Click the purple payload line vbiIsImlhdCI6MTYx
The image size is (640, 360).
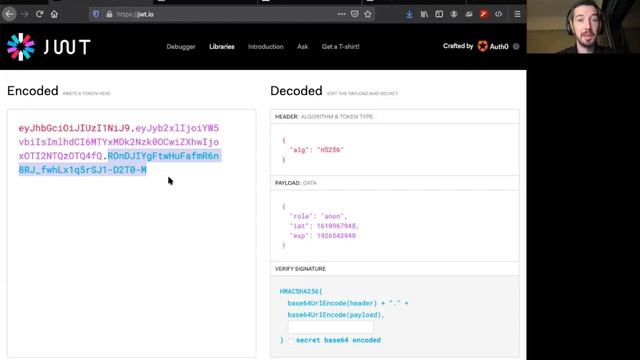tap(119, 142)
